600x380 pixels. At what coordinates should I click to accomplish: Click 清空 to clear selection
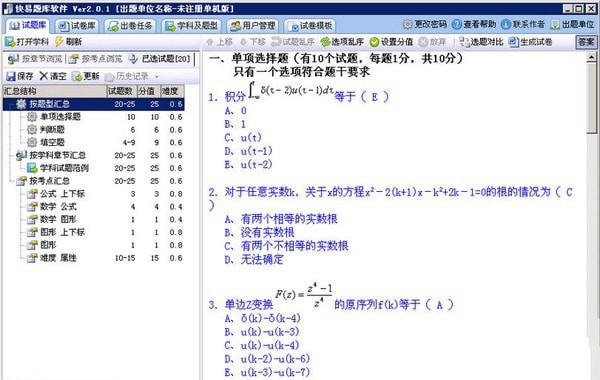pyautogui.click(x=53, y=76)
